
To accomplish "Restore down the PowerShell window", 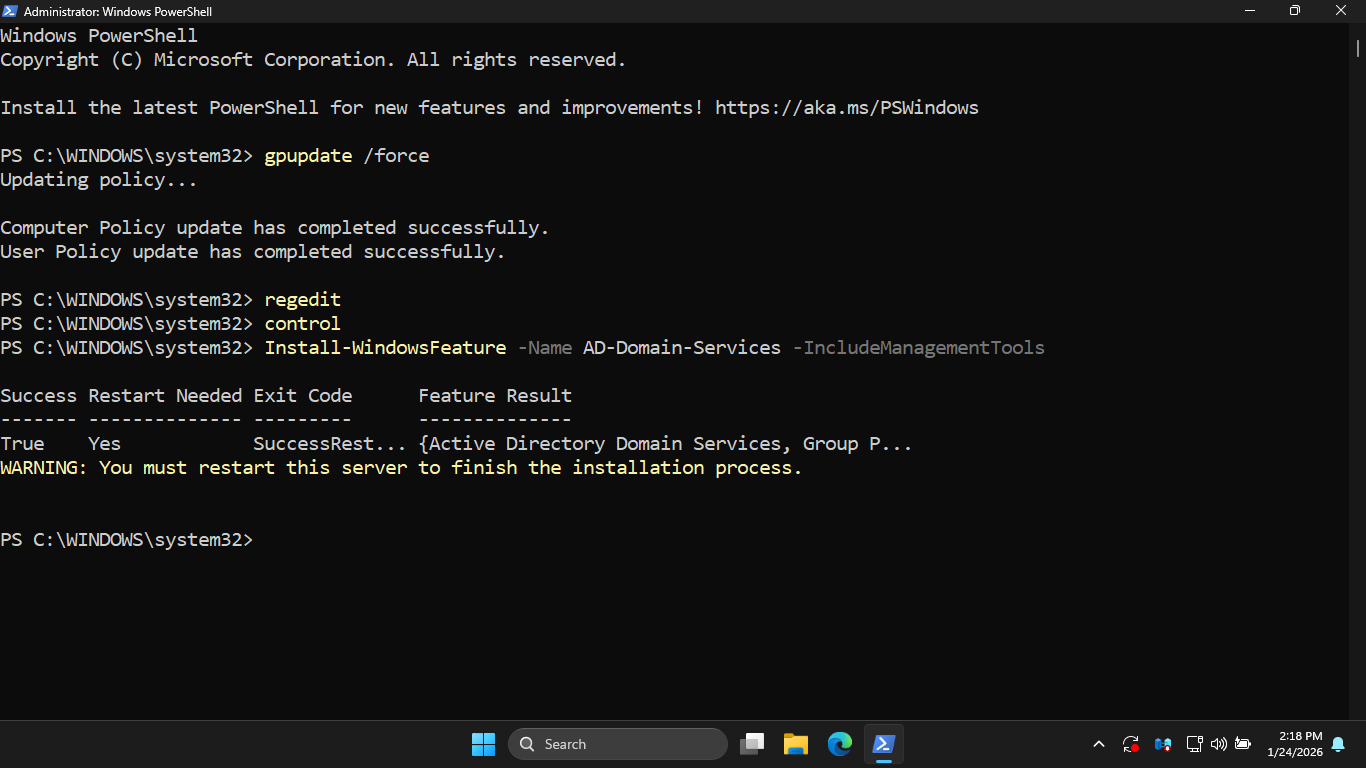I will (1295, 11).
